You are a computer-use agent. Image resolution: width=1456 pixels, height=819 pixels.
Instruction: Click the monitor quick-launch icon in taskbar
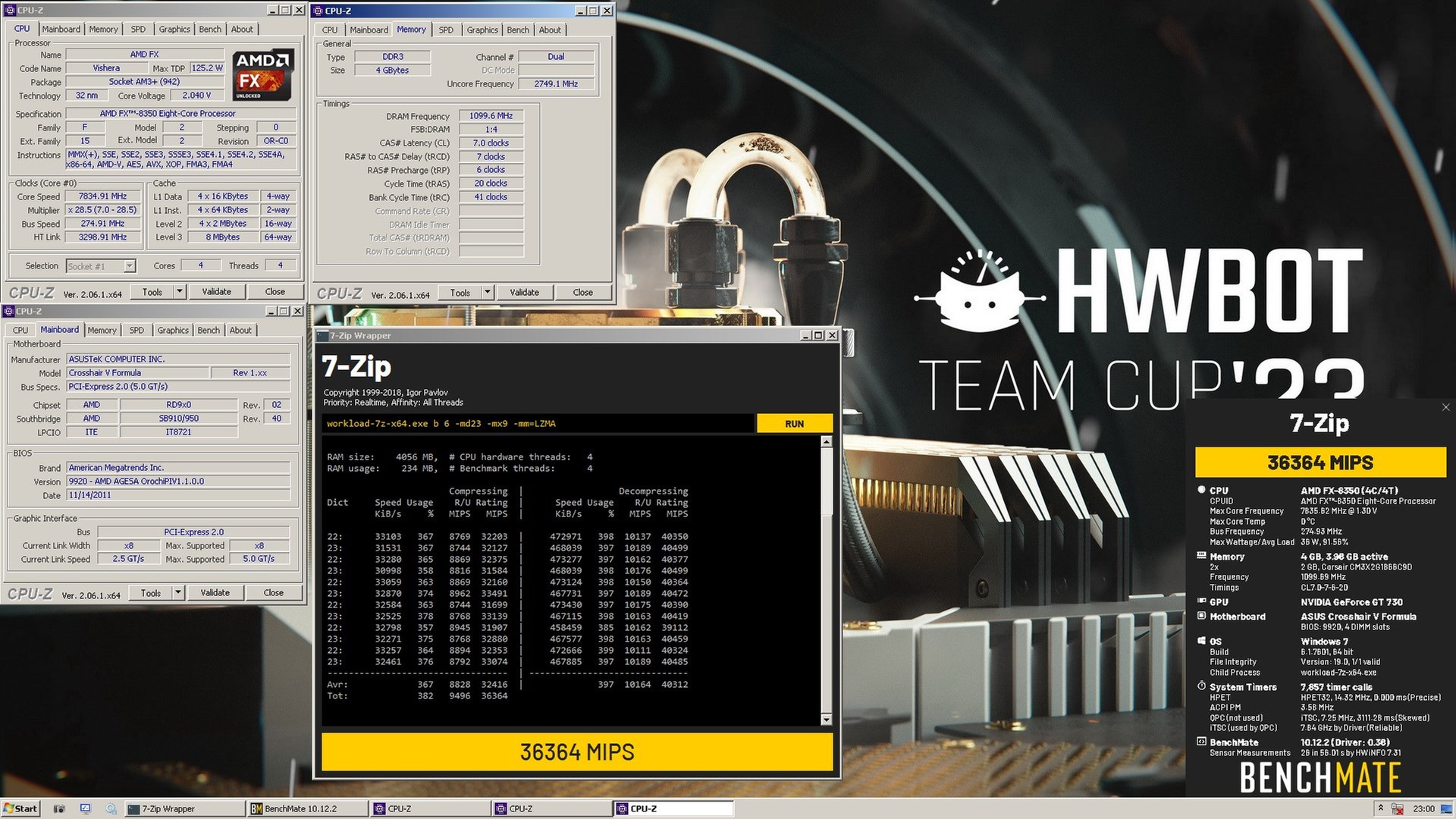[85, 808]
